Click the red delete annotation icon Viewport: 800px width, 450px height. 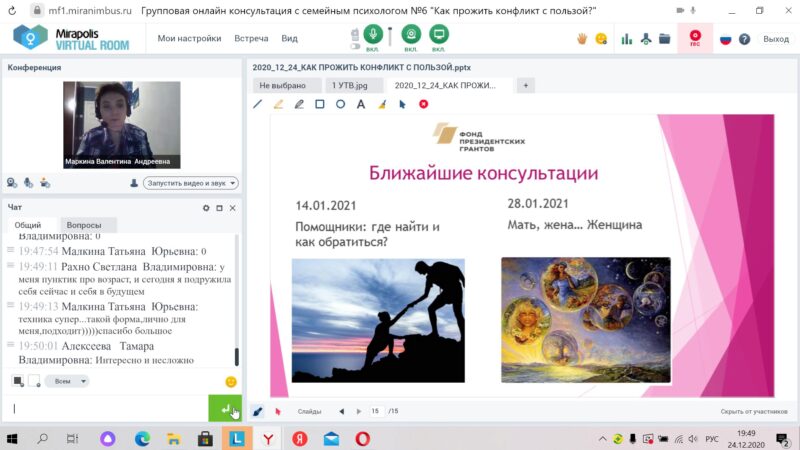[x=423, y=104]
